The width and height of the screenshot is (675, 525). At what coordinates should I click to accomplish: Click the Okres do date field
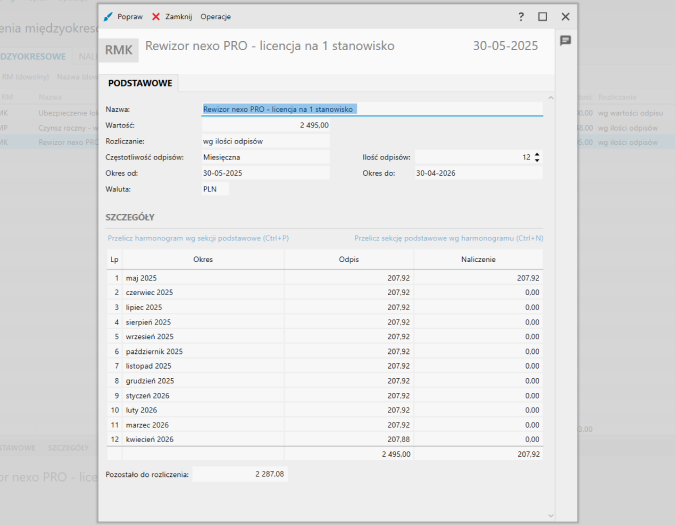tap(478, 173)
